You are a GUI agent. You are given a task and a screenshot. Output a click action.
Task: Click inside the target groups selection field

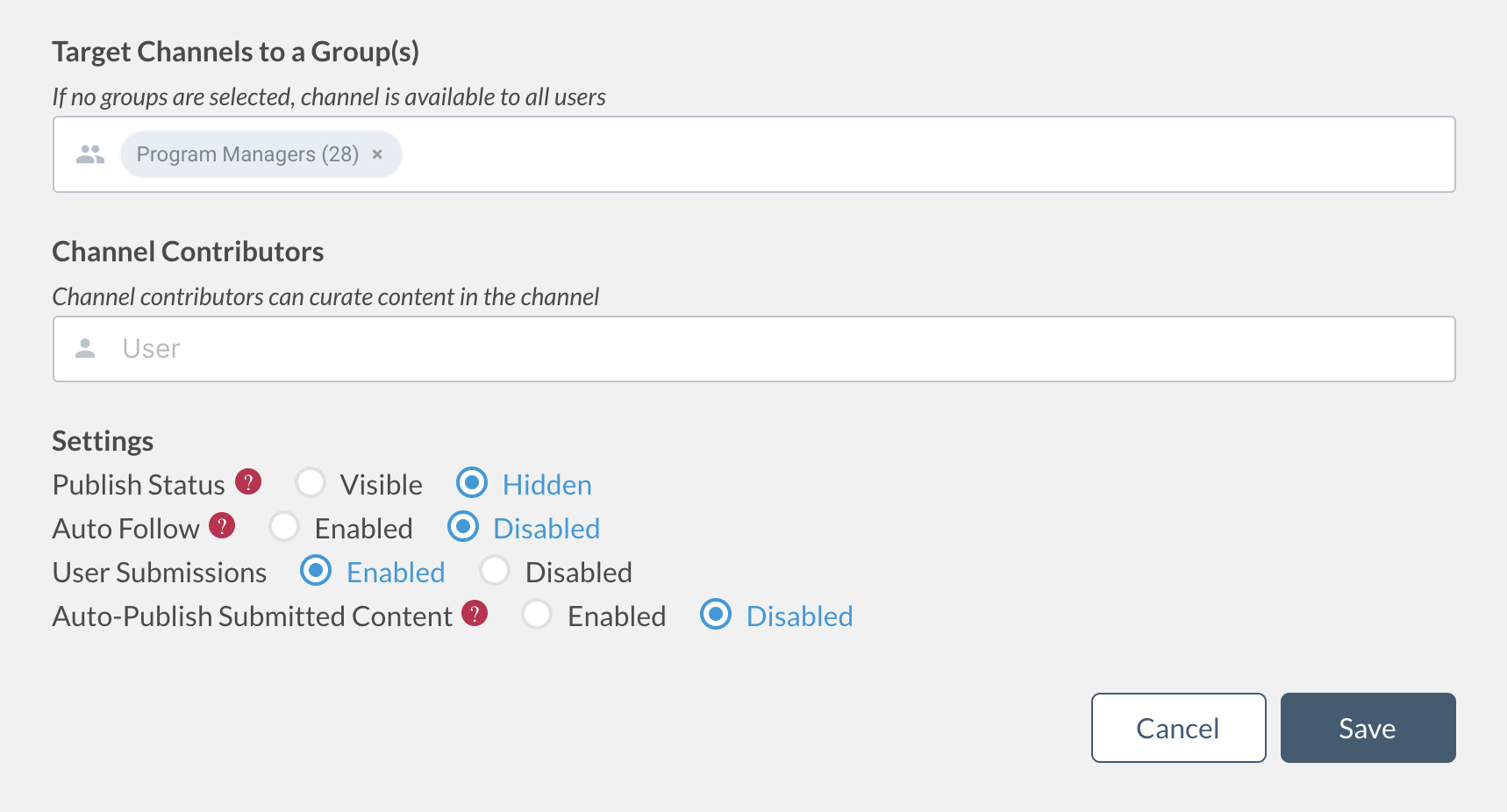(x=754, y=154)
